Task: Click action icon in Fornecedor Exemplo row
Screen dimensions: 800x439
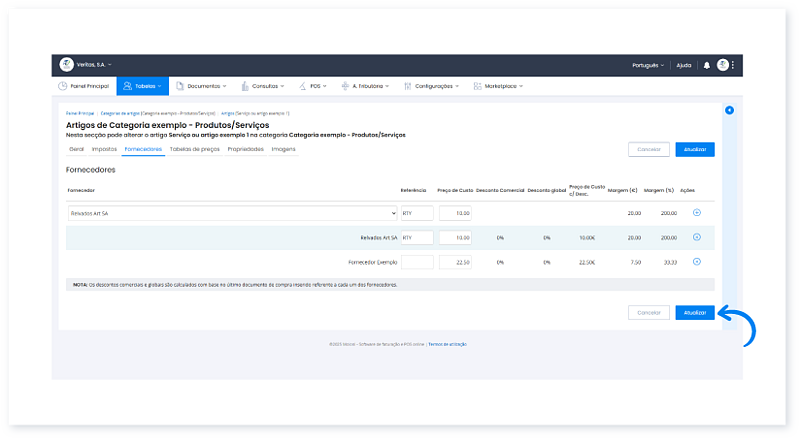Action: (697, 262)
